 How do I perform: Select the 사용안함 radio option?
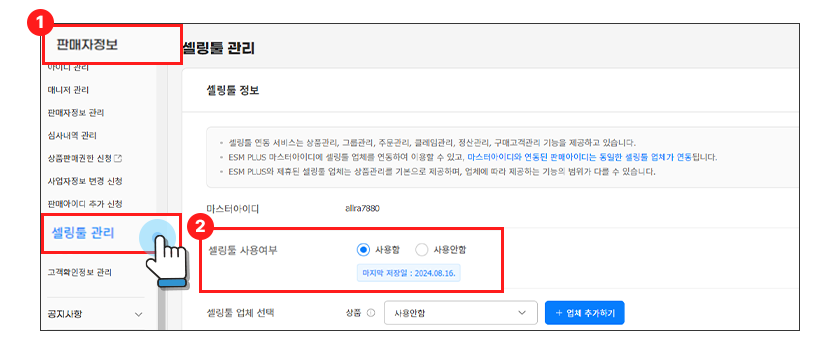pos(422,250)
